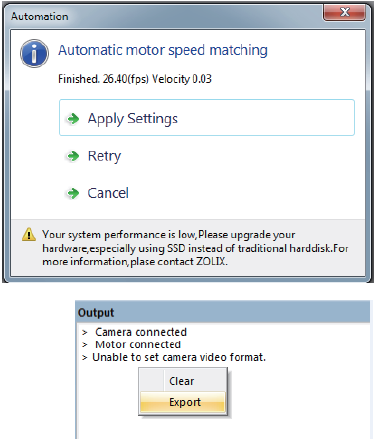Click the blue information icon
This screenshot has width=377, height=439.
click(34, 53)
